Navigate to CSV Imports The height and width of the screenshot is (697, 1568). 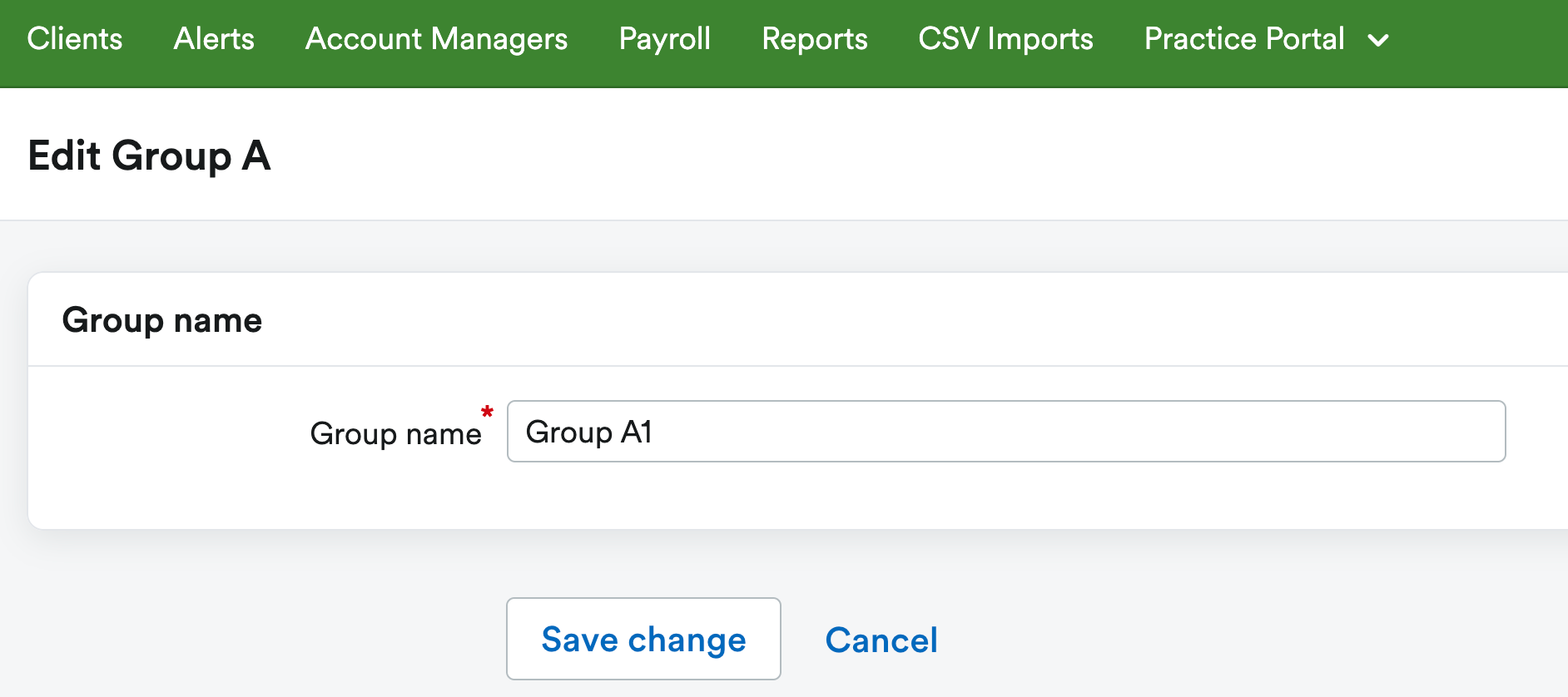[1005, 39]
